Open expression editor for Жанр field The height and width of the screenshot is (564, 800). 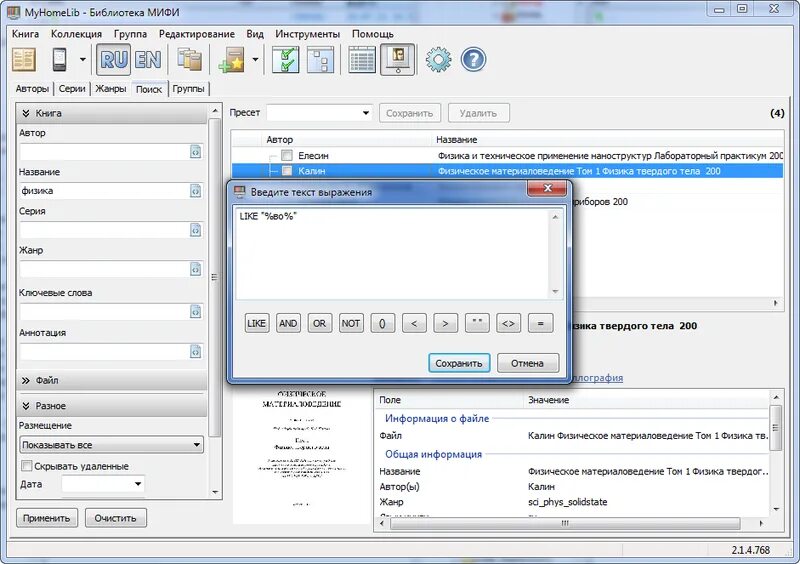coord(196,269)
